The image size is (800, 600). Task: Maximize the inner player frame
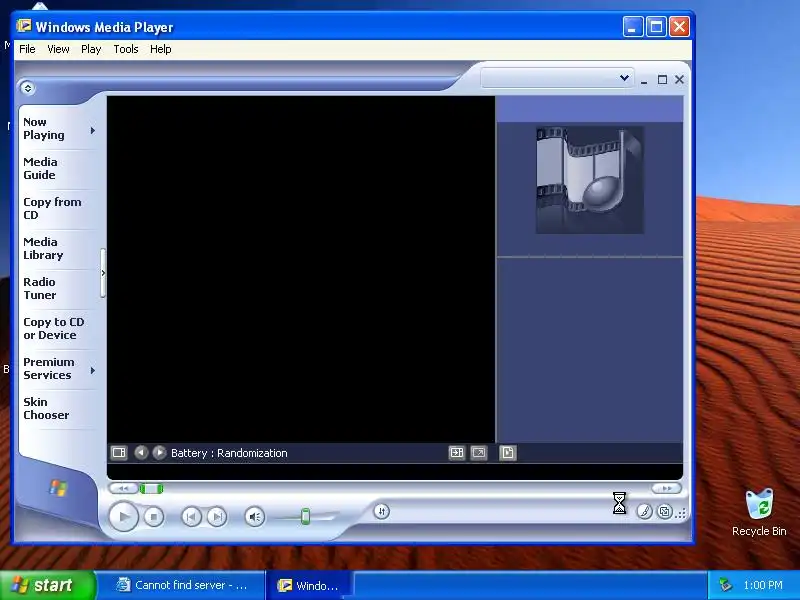662,80
